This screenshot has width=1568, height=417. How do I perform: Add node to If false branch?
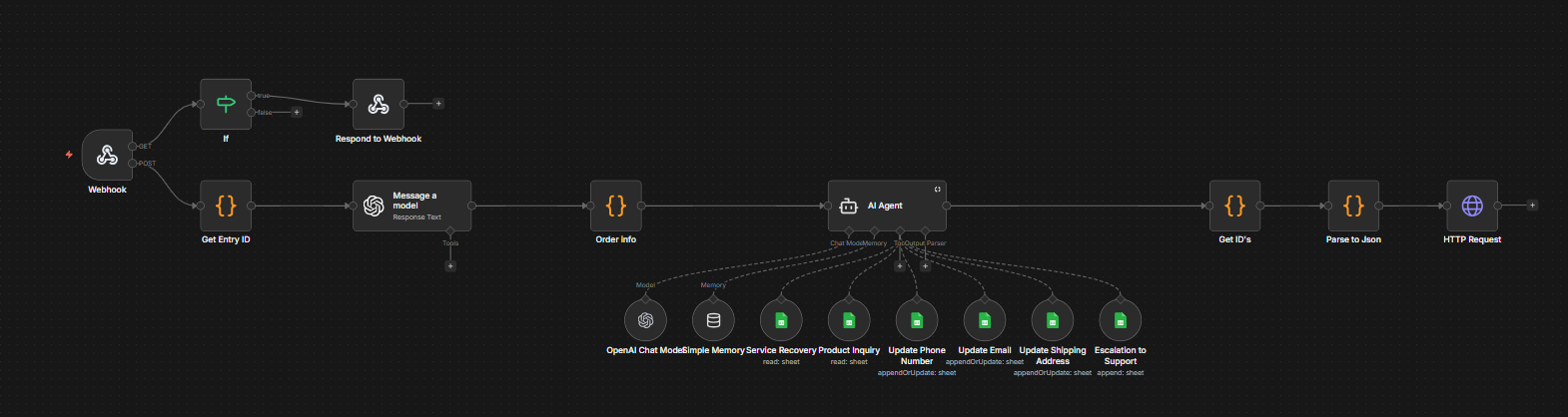pyautogui.click(x=297, y=113)
